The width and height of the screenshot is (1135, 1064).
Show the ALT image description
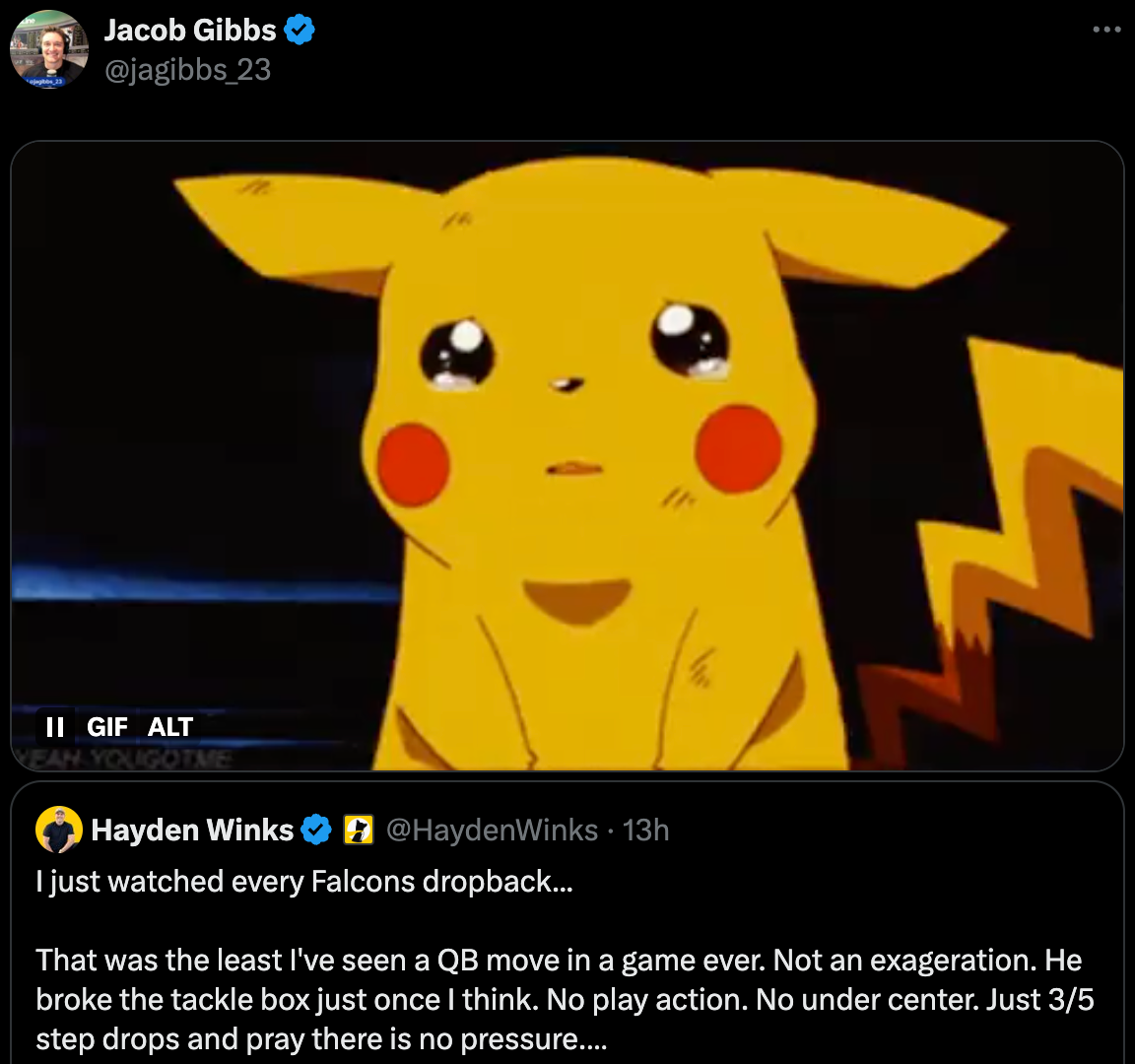(170, 727)
